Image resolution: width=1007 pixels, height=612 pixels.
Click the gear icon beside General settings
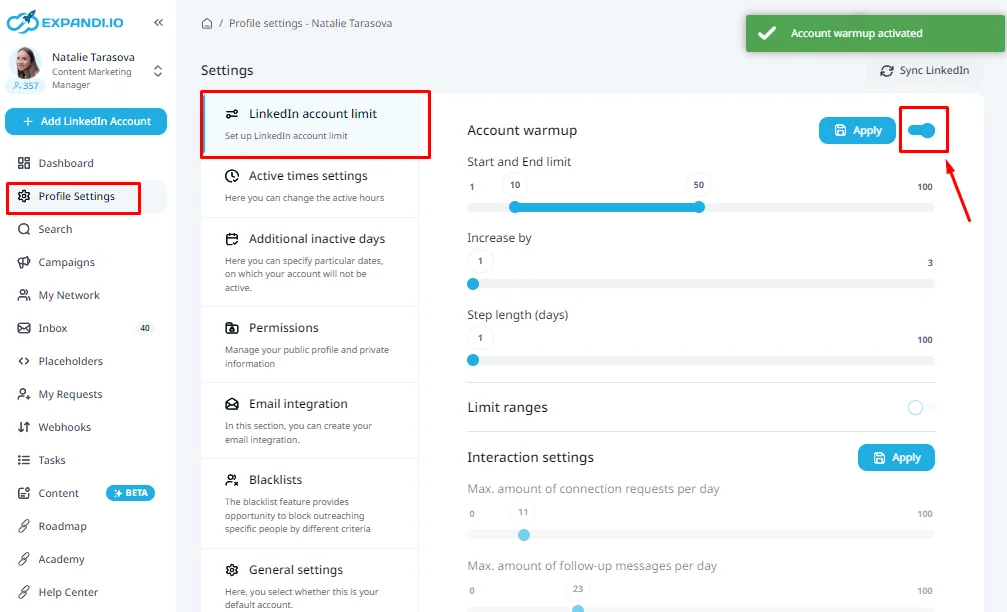point(232,570)
